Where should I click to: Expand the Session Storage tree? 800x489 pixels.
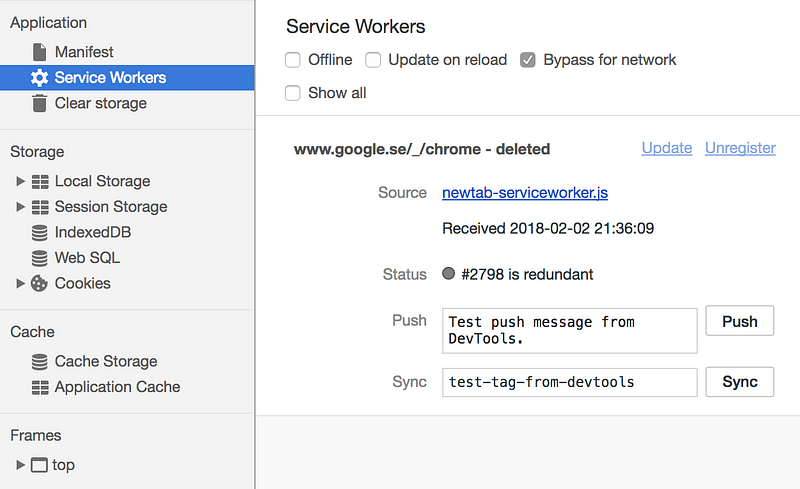(x=20, y=207)
